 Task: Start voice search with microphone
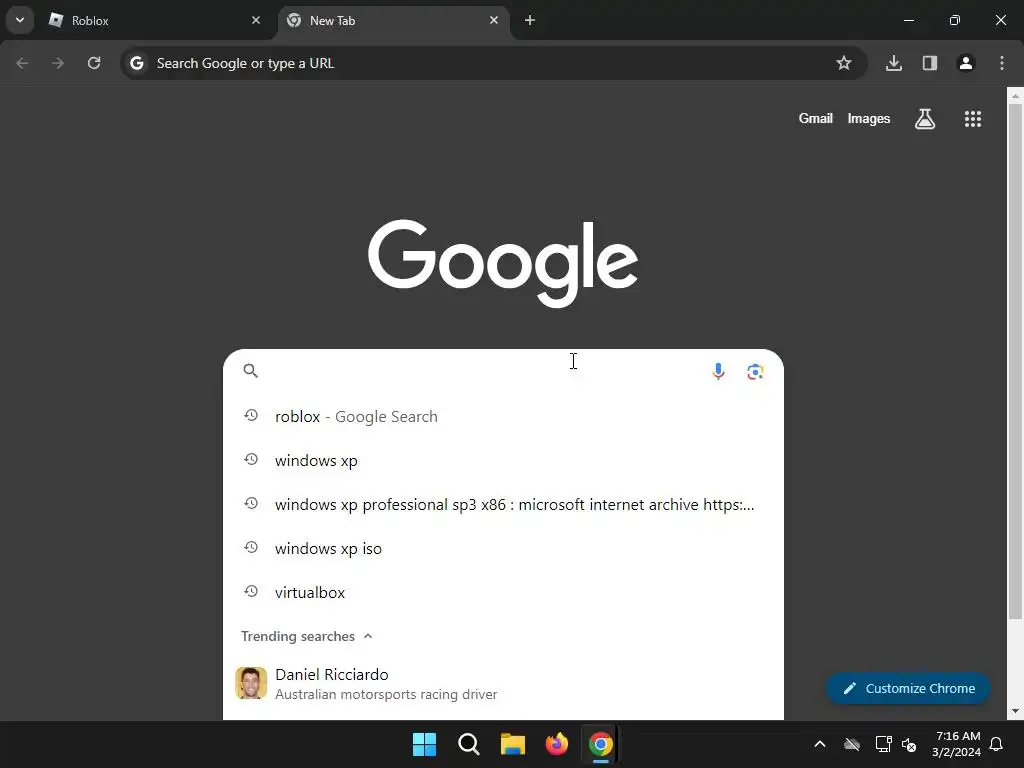pyautogui.click(x=718, y=371)
